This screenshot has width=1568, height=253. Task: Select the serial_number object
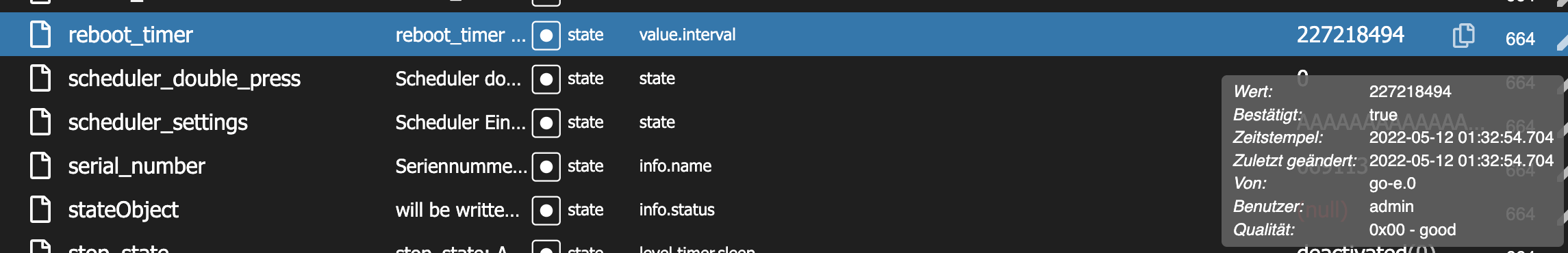point(136,166)
